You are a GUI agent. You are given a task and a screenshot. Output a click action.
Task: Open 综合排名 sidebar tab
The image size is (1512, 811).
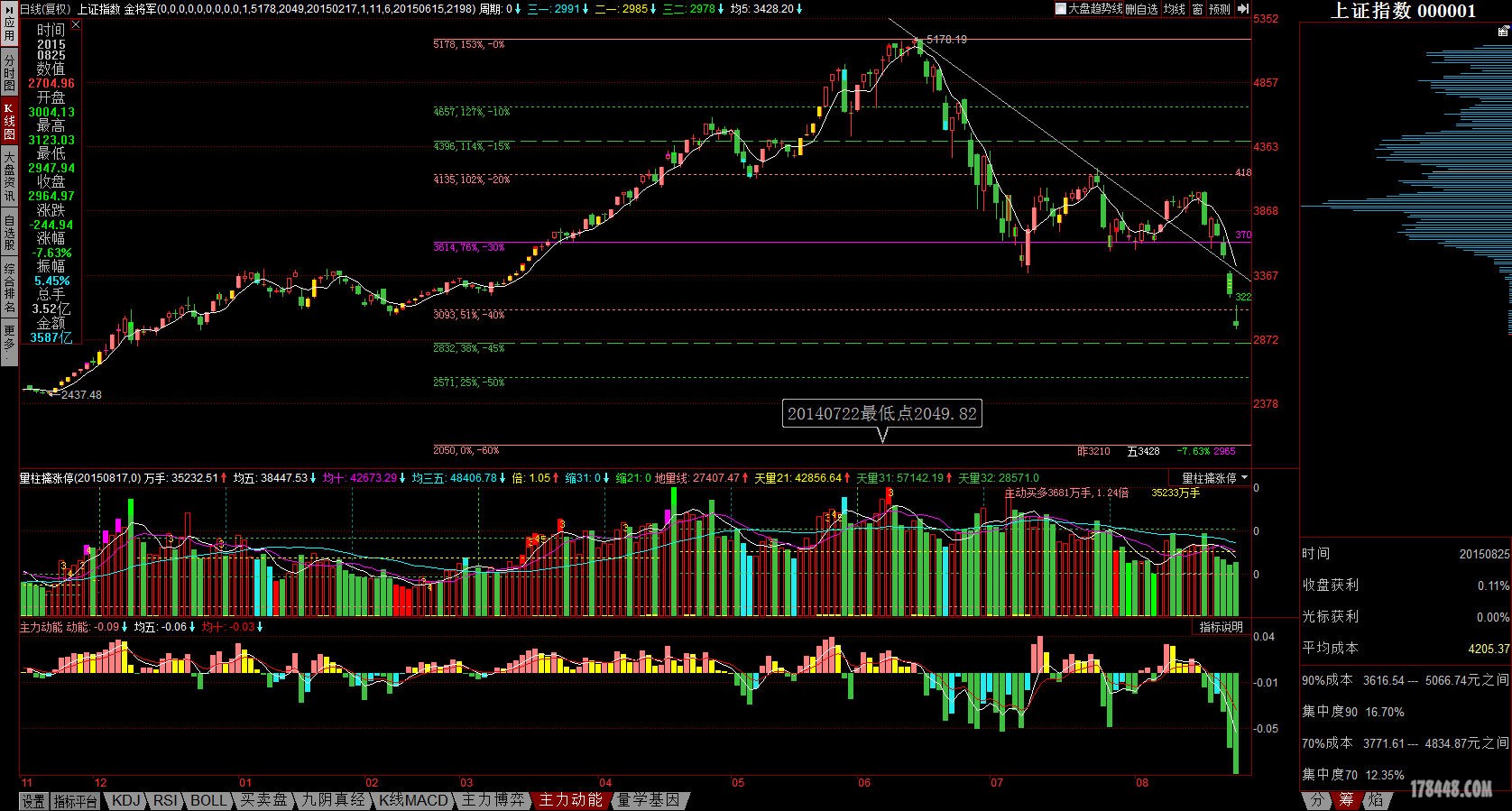pos(9,288)
